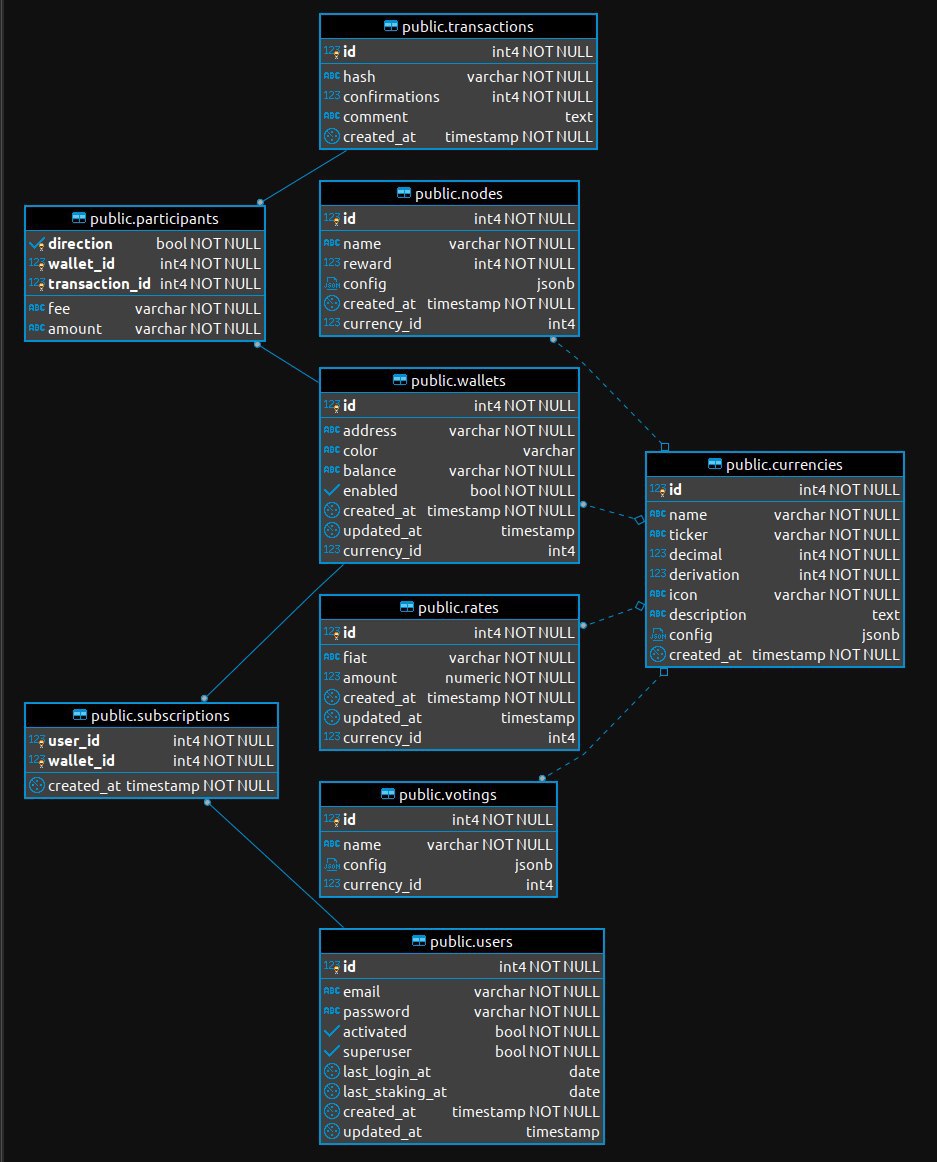
Task: Click the clock icon next to last_staking_at
Action: click(x=331, y=1092)
